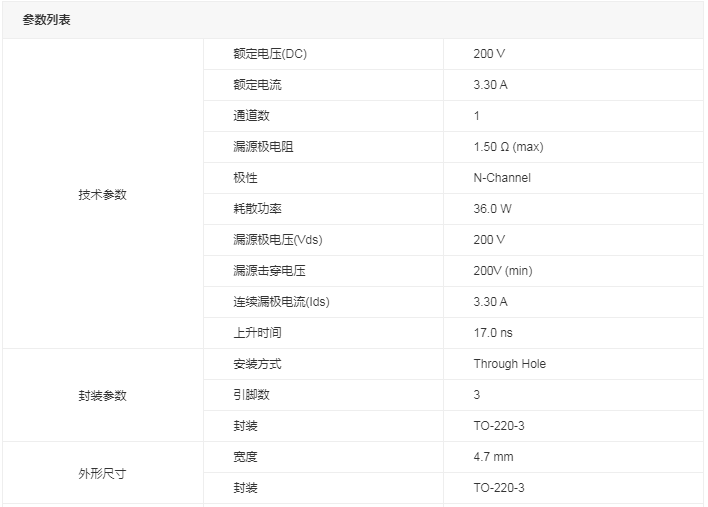Click the 宽度 label
Image resolution: width=708 pixels, height=507 pixels.
245,457
